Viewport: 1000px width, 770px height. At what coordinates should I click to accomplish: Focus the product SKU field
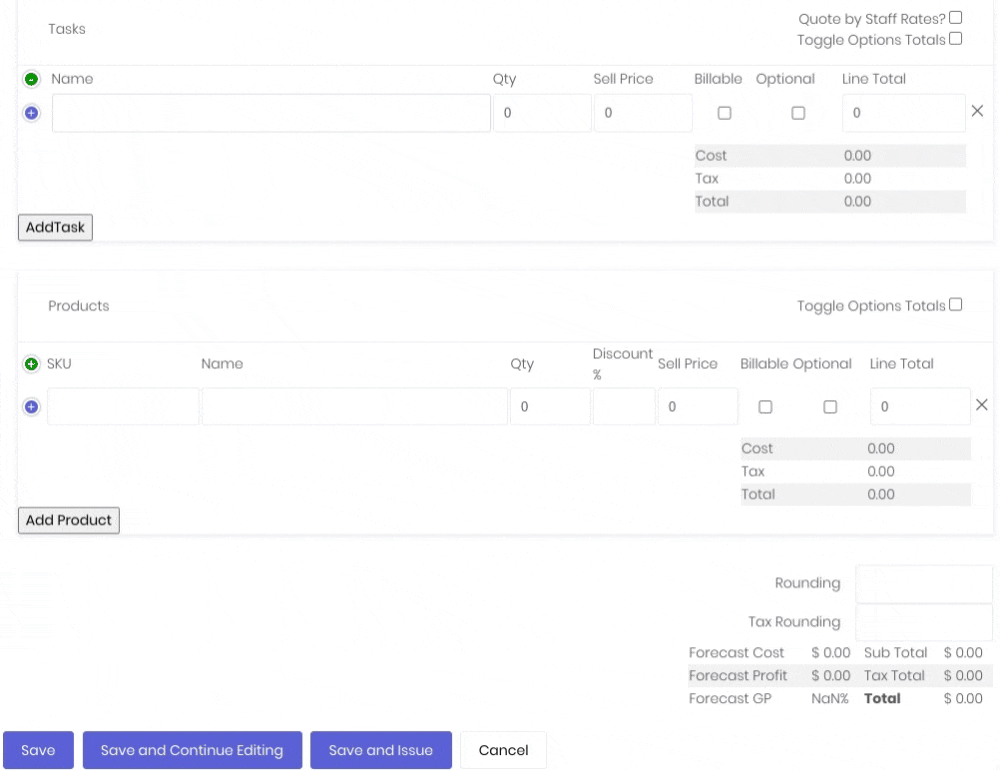pyautogui.click(x=123, y=406)
